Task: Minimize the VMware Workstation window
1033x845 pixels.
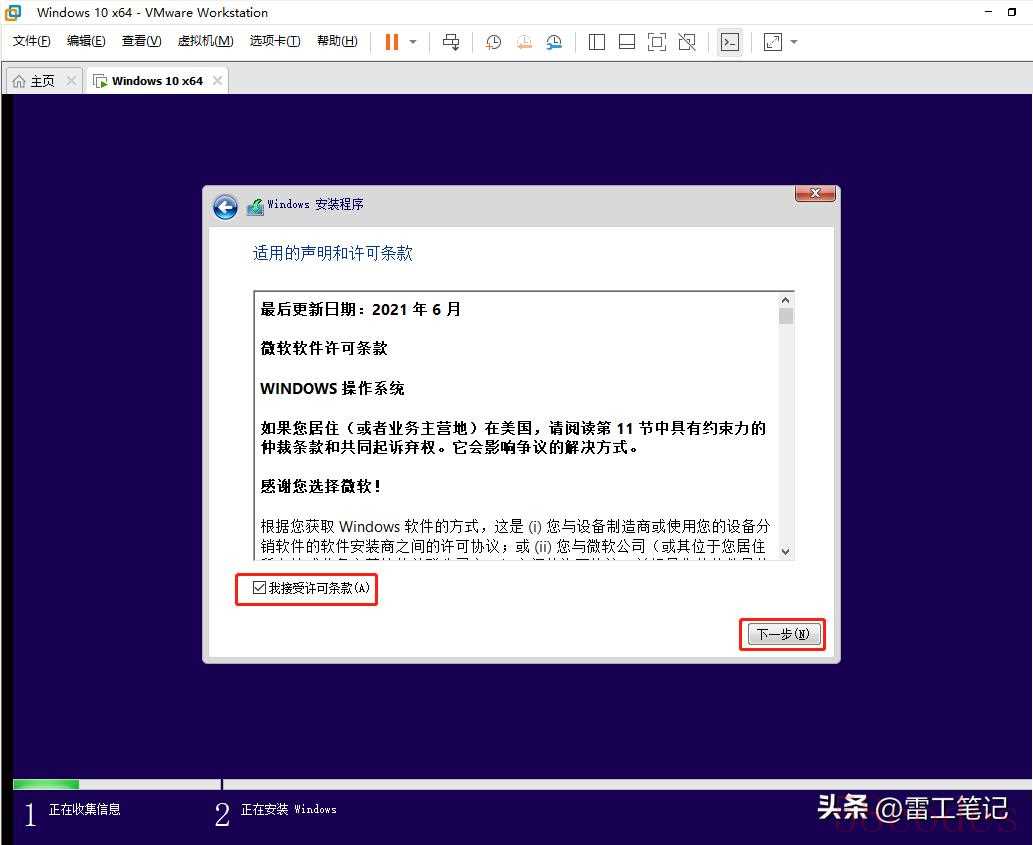Action: coord(988,12)
